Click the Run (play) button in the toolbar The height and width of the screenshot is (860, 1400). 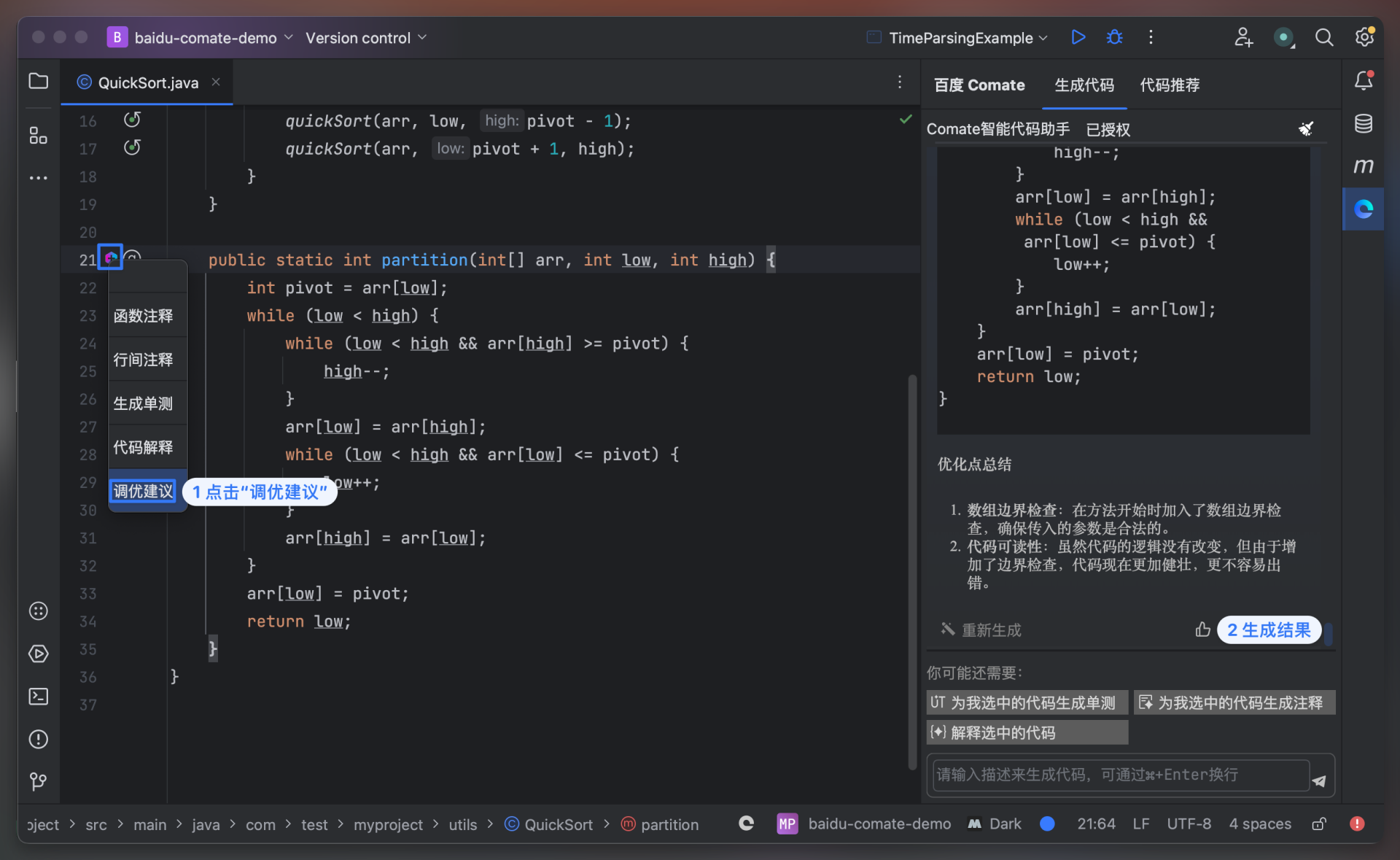[x=1078, y=37]
